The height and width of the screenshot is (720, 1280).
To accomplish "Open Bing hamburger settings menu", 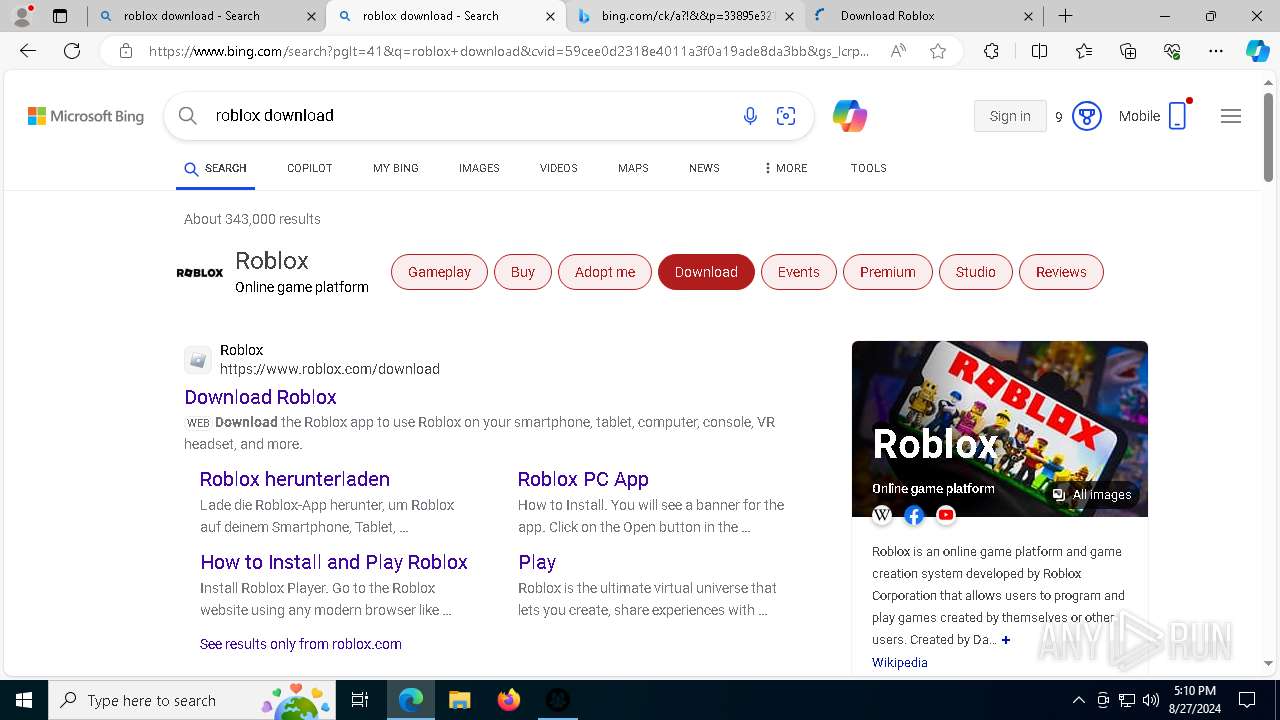I will click(1231, 116).
